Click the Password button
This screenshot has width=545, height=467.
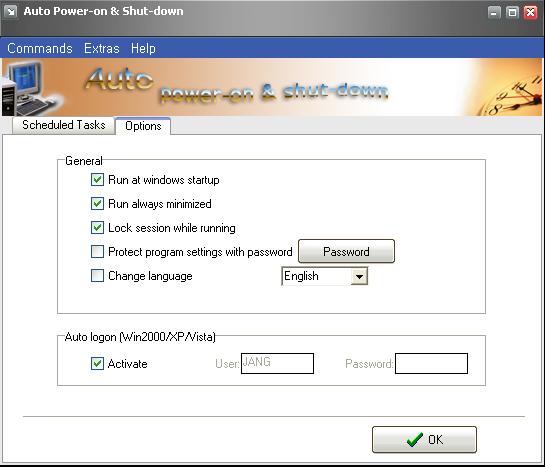coord(346,251)
